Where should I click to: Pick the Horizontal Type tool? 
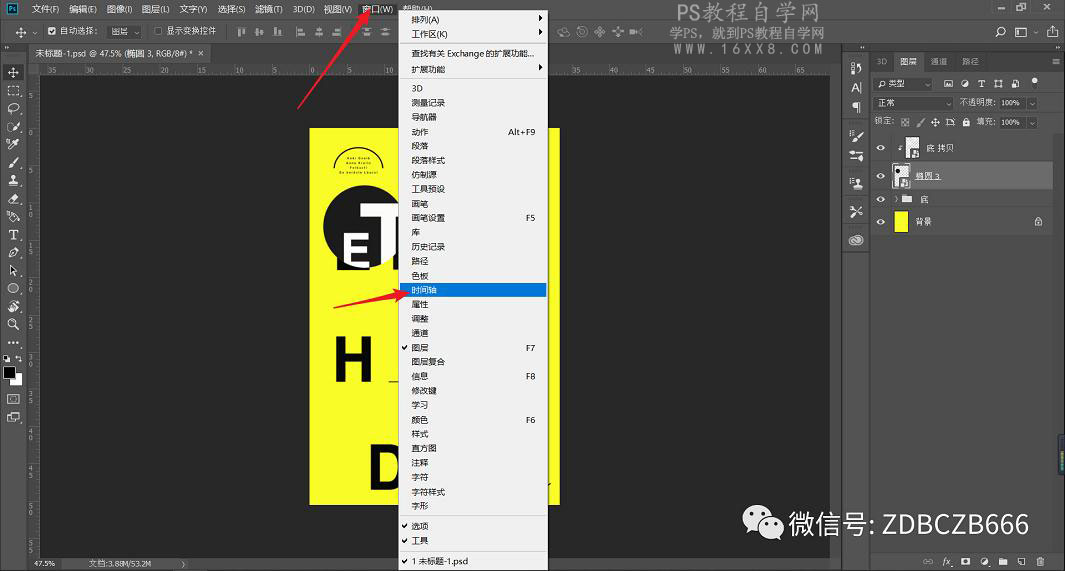(x=14, y=235)
